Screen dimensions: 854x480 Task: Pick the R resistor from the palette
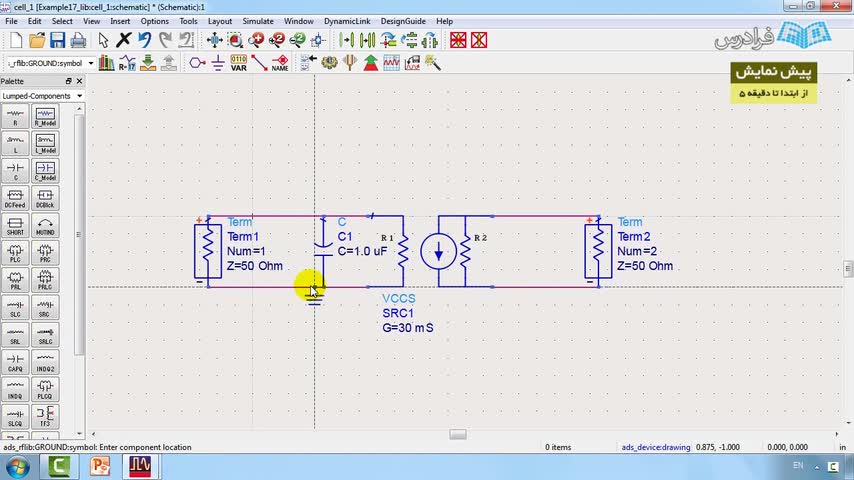(x=15, y=117)
